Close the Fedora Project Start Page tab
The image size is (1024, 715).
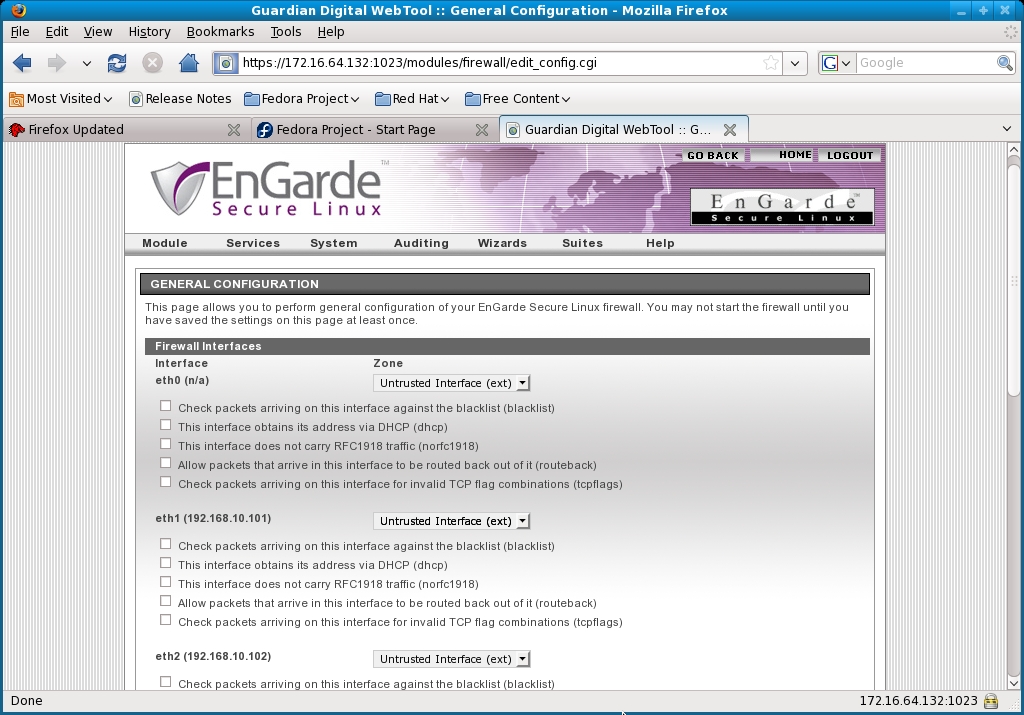[482, 130]
